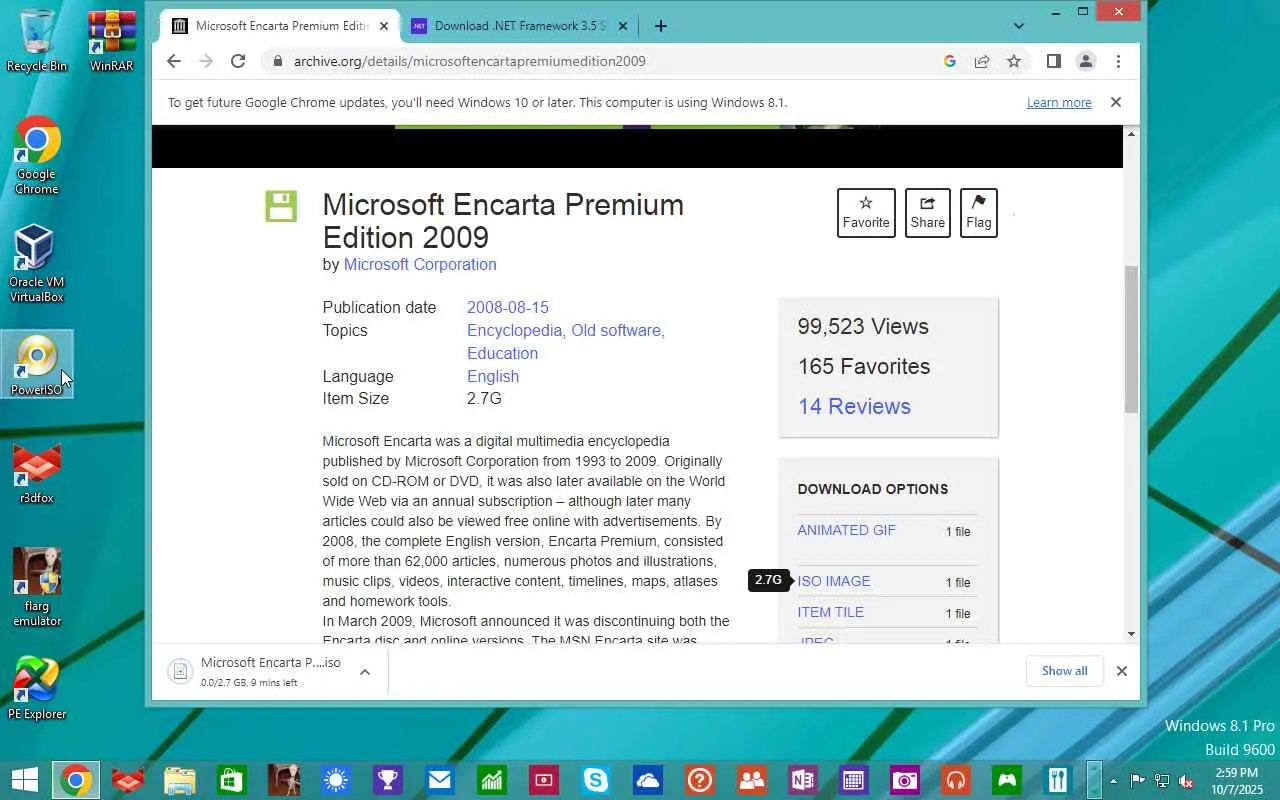Browse the Encyclopedia topic link
This screenshot has width=1280, height=800.
[x=515, y=330]
